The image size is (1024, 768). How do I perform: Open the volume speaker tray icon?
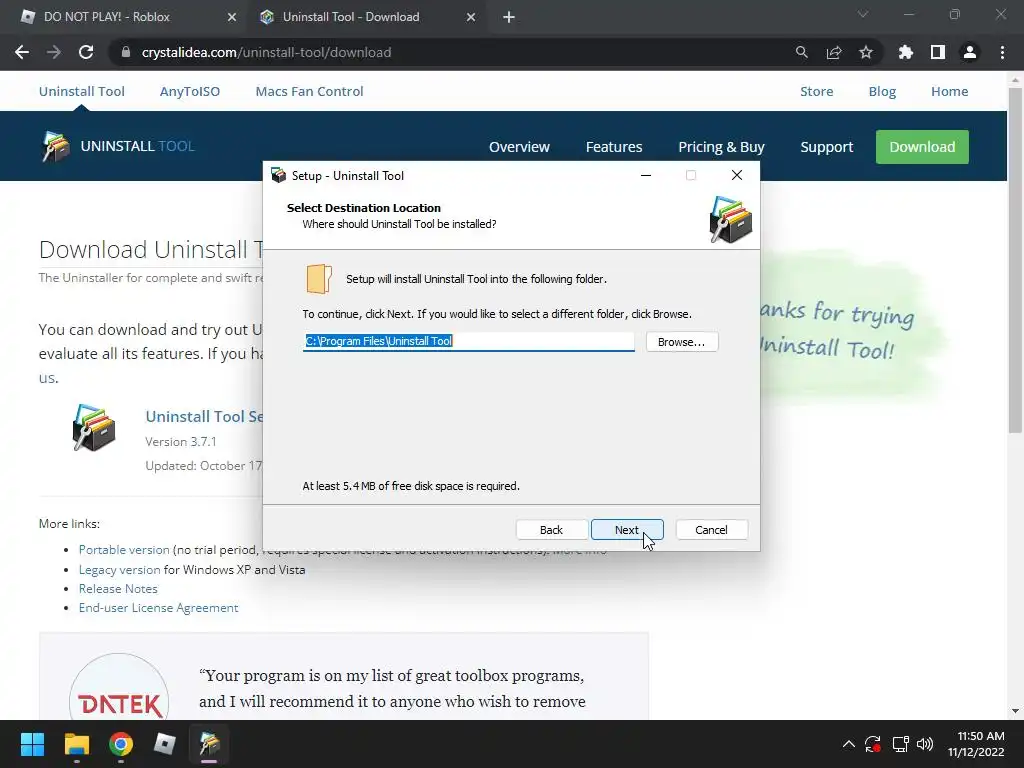(x=925, y=744)
